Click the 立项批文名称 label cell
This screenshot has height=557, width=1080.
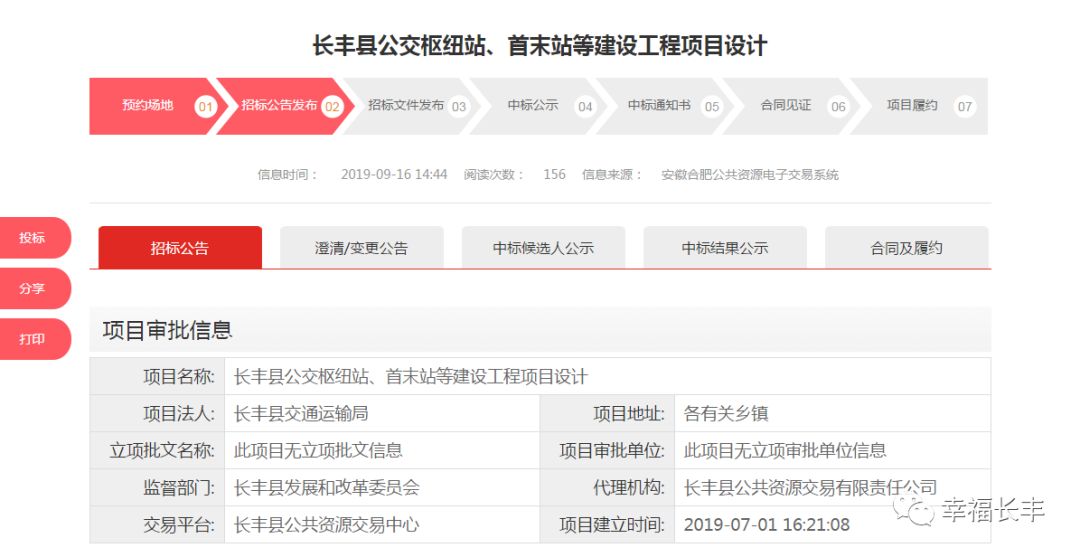(x=157, y=451)
